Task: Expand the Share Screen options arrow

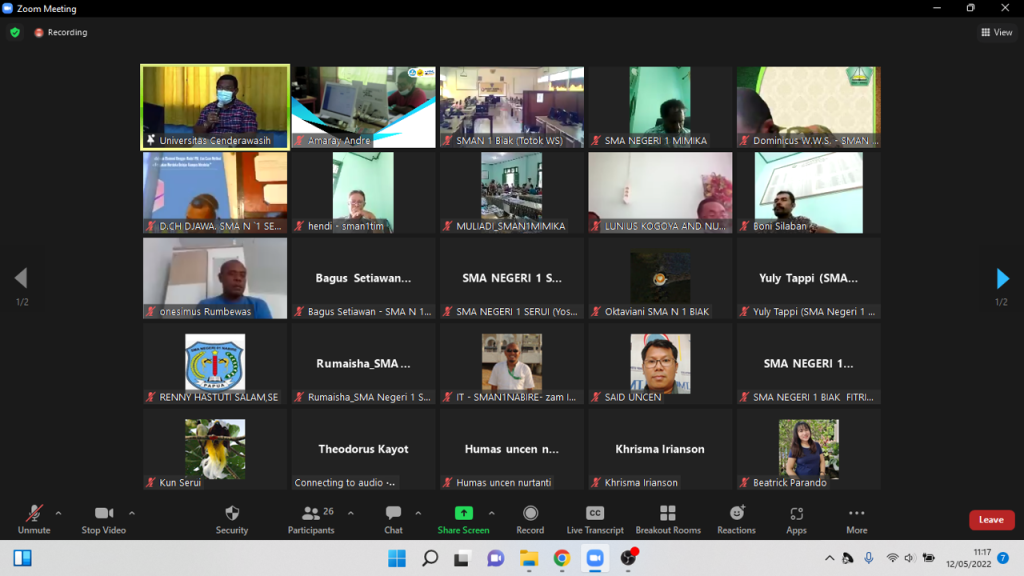Action: (492, 513)
